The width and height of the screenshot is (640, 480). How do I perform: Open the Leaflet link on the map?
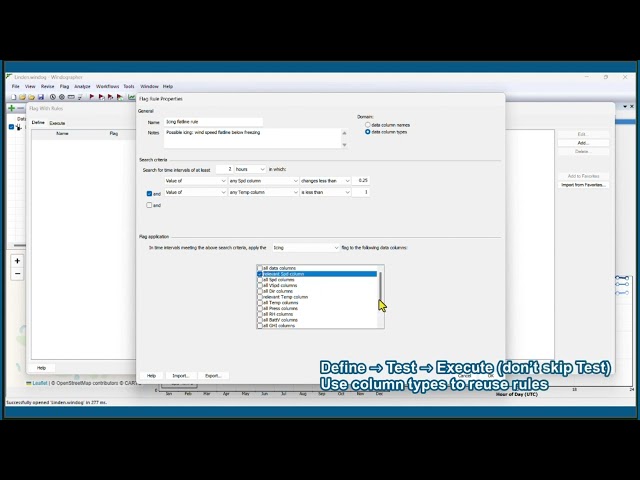coord(40,383)
